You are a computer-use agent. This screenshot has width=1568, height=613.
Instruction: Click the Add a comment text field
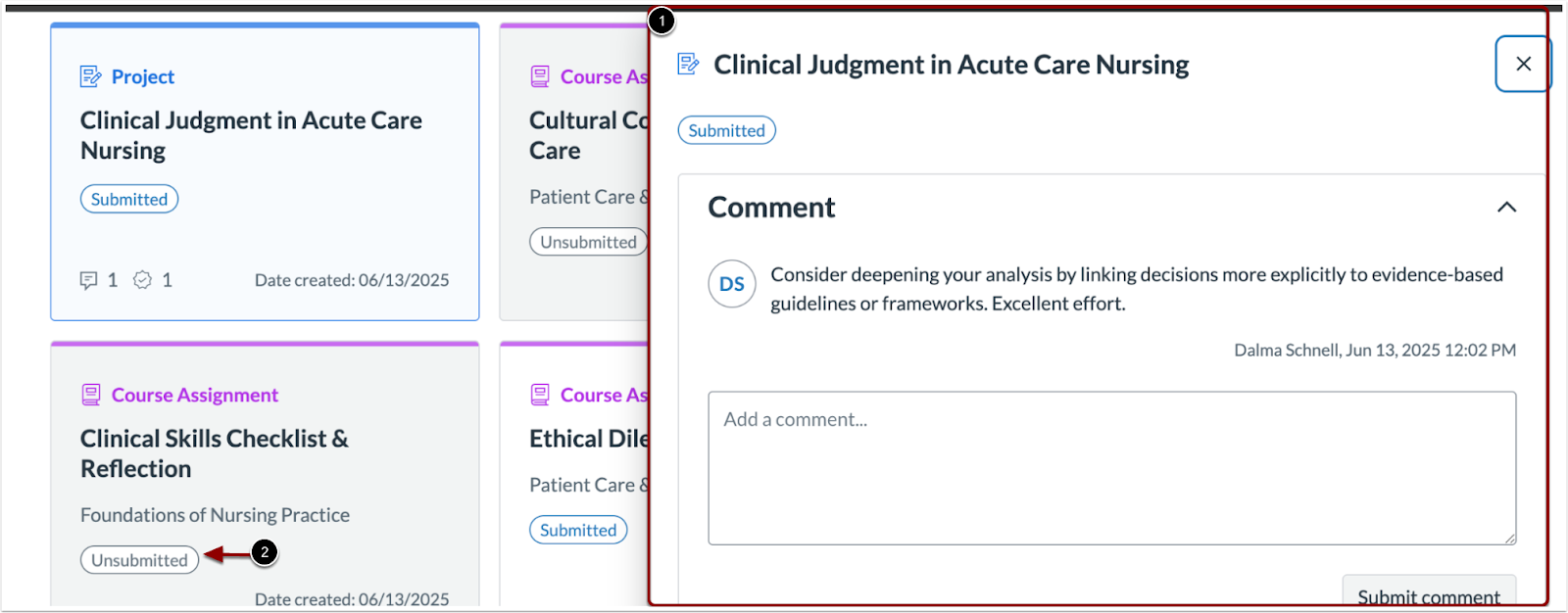point(1111,466)
